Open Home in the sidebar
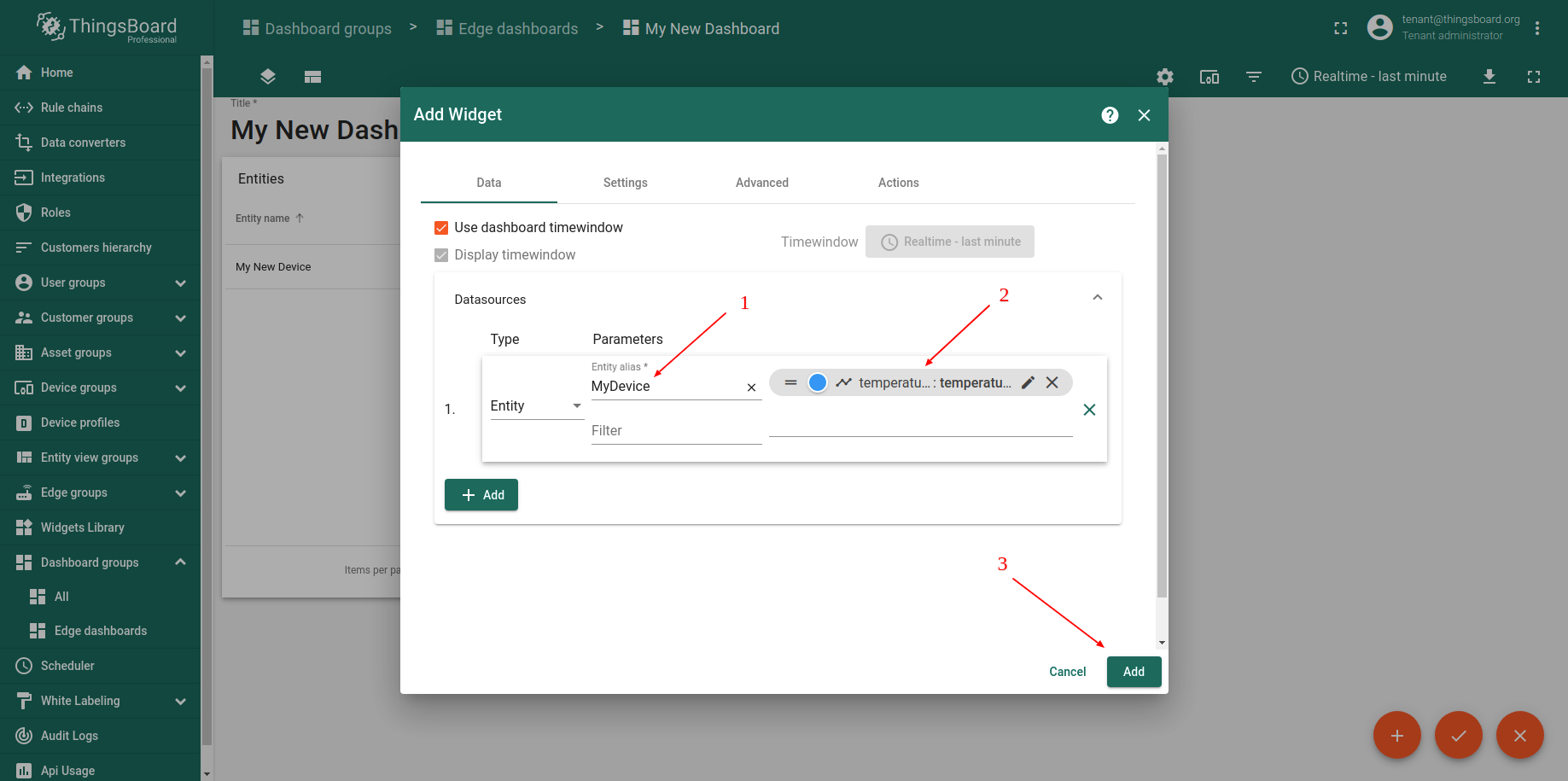Viewport: 1568px width, 781px height. [100, 73]
